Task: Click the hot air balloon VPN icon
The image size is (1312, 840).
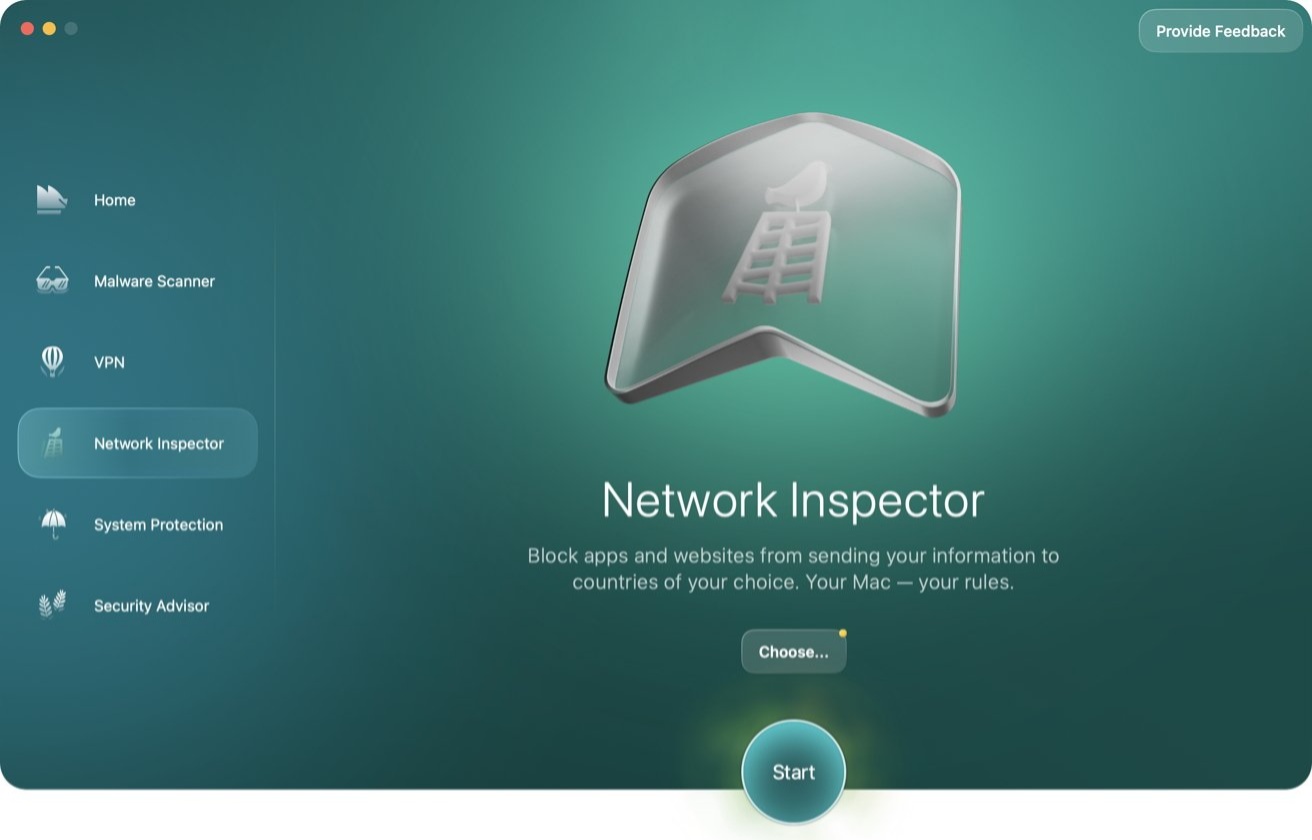Action: (x=52, y=362)
